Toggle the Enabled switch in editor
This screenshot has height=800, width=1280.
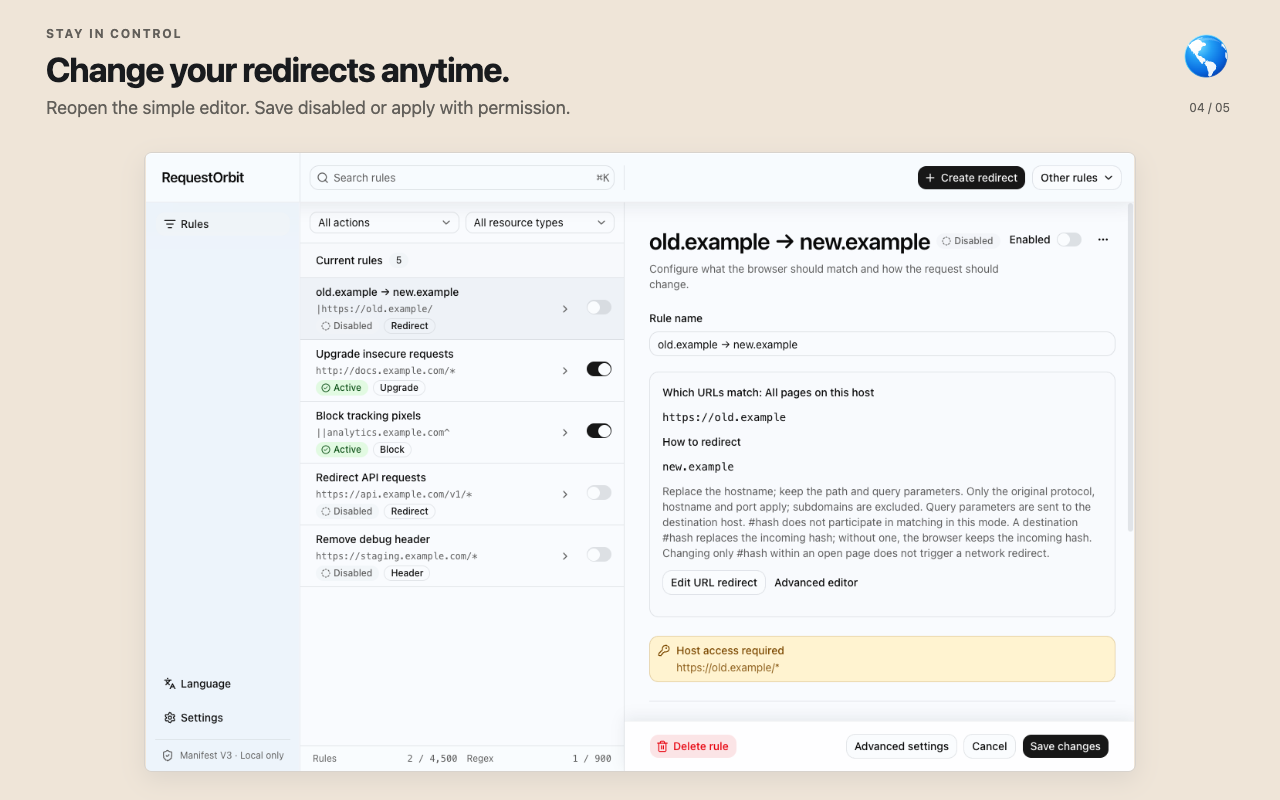point(1069,240)
